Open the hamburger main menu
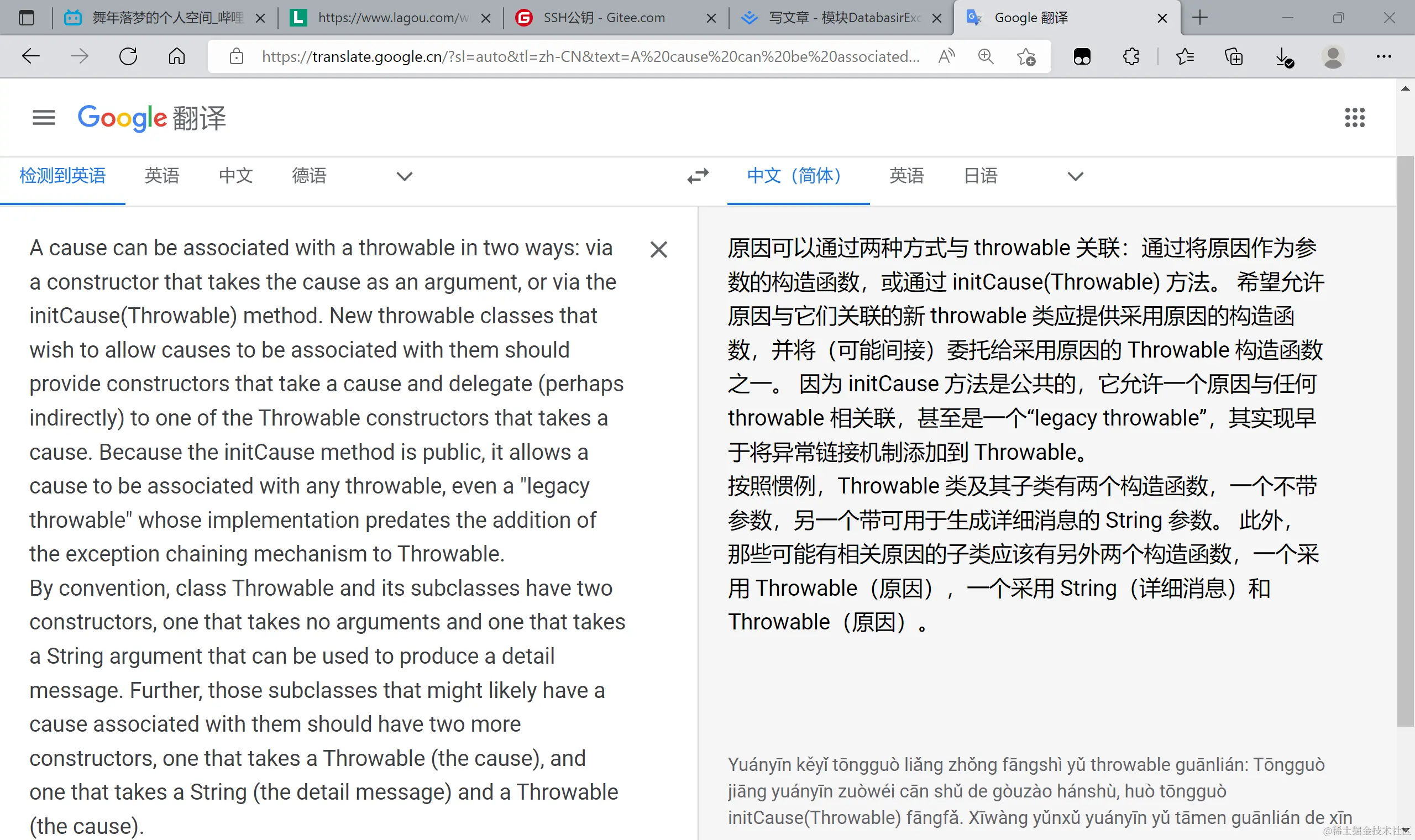This screenshot has width=1415, height=840. [x=44, y=118]
